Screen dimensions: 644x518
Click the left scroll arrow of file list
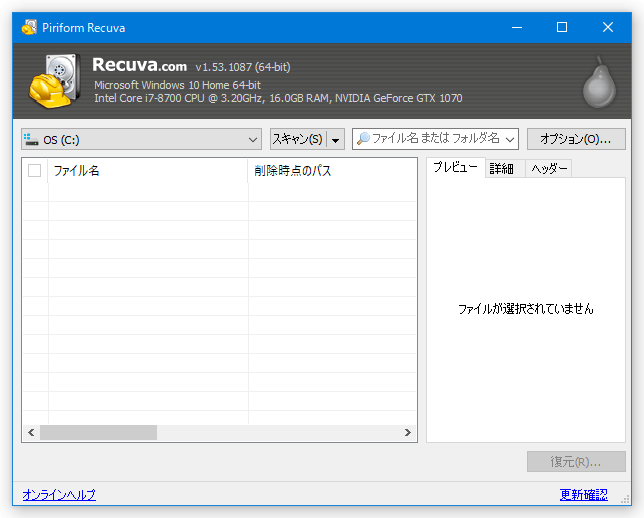pos(31,433)
